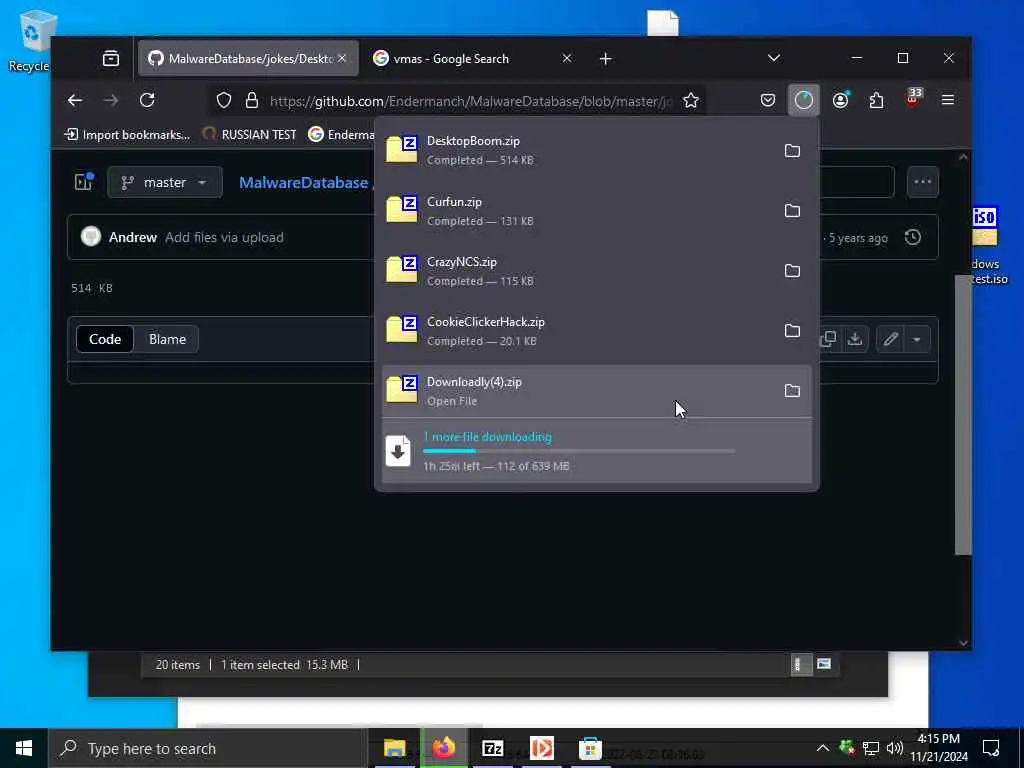Show CookieClickerHack.zip in folder
This screenshot has height=768, width=1024.
tap(792, 331)
